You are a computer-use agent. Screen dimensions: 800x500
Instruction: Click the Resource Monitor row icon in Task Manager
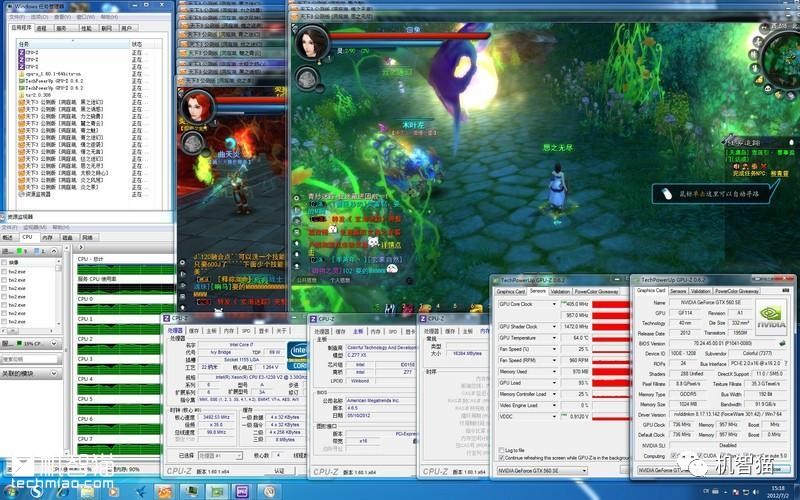pyautogui.click(x=21, y=194)
